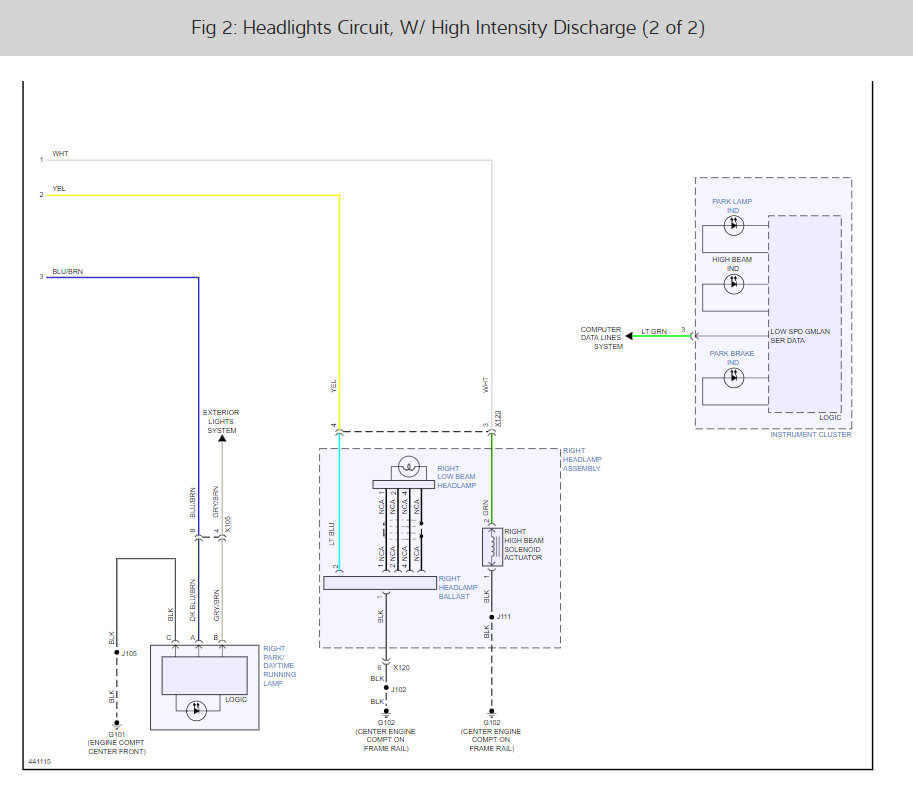Click the High Beam indicator LED symbol
Screen dimensions: 913x803
734,284
